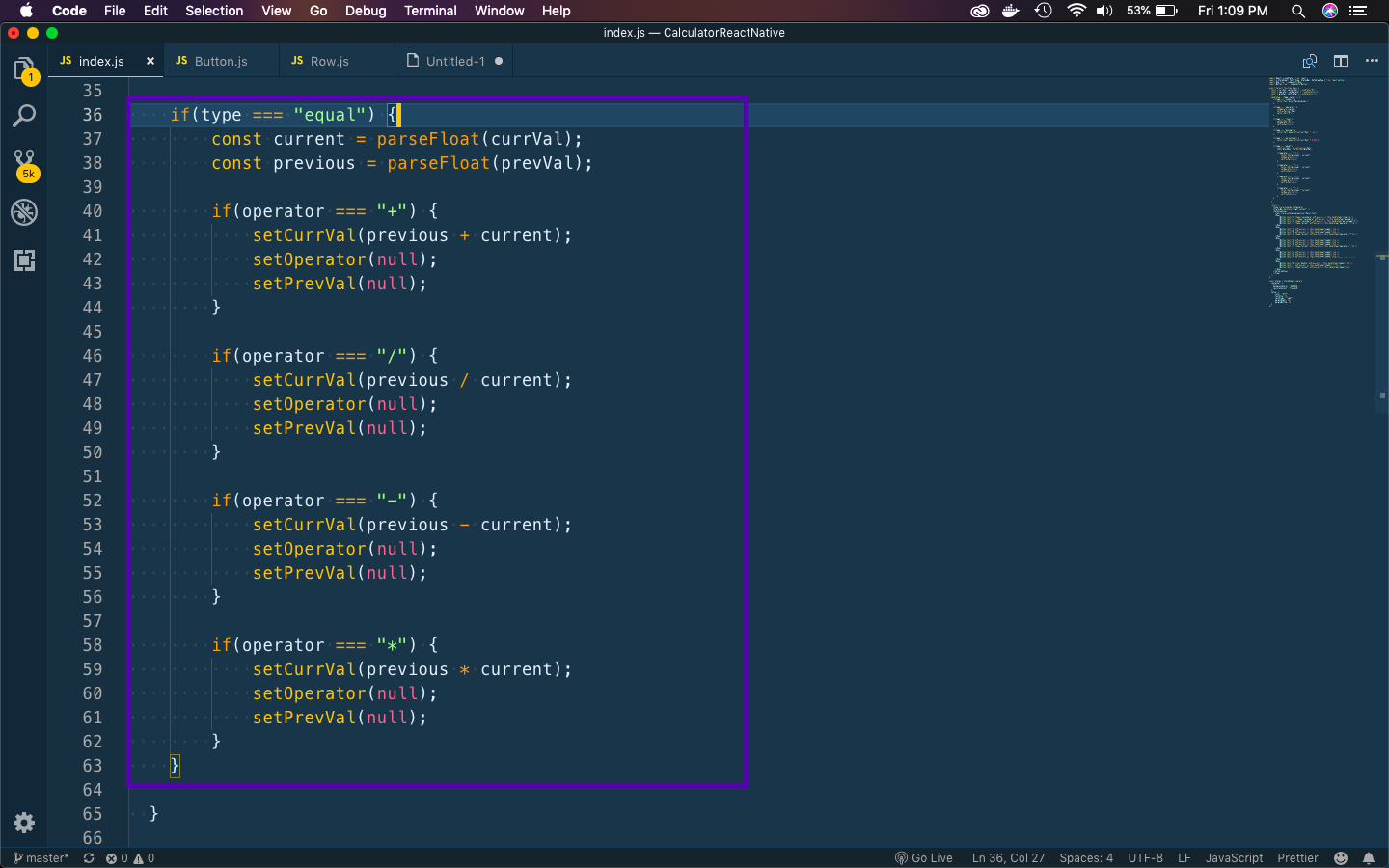Click line number 36 in gutter
Image resolution: width=1389 pixels, height=868 pixels.
coord(93,115)
